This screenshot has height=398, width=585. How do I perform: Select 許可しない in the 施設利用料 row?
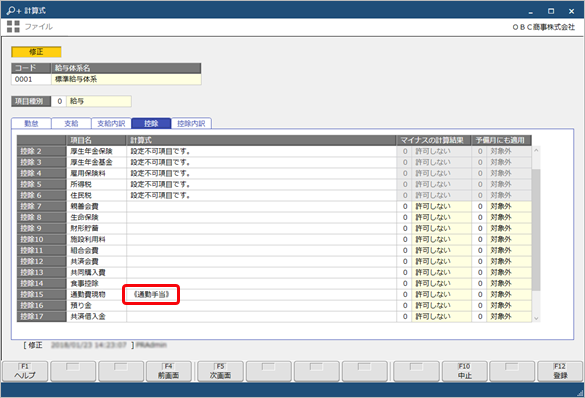click(441, 239)
